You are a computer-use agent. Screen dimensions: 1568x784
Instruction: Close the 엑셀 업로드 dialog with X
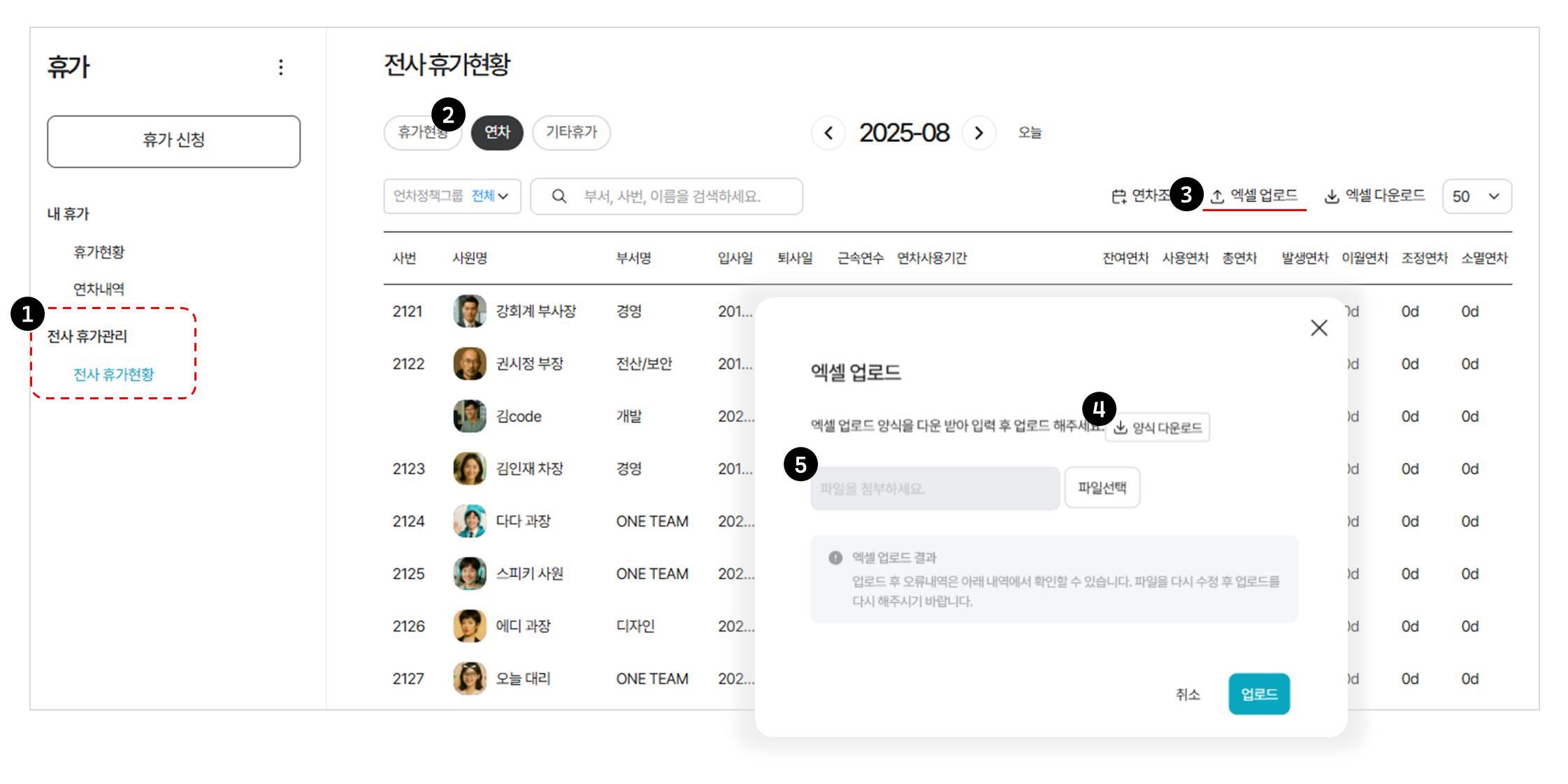coord(1318,328)
